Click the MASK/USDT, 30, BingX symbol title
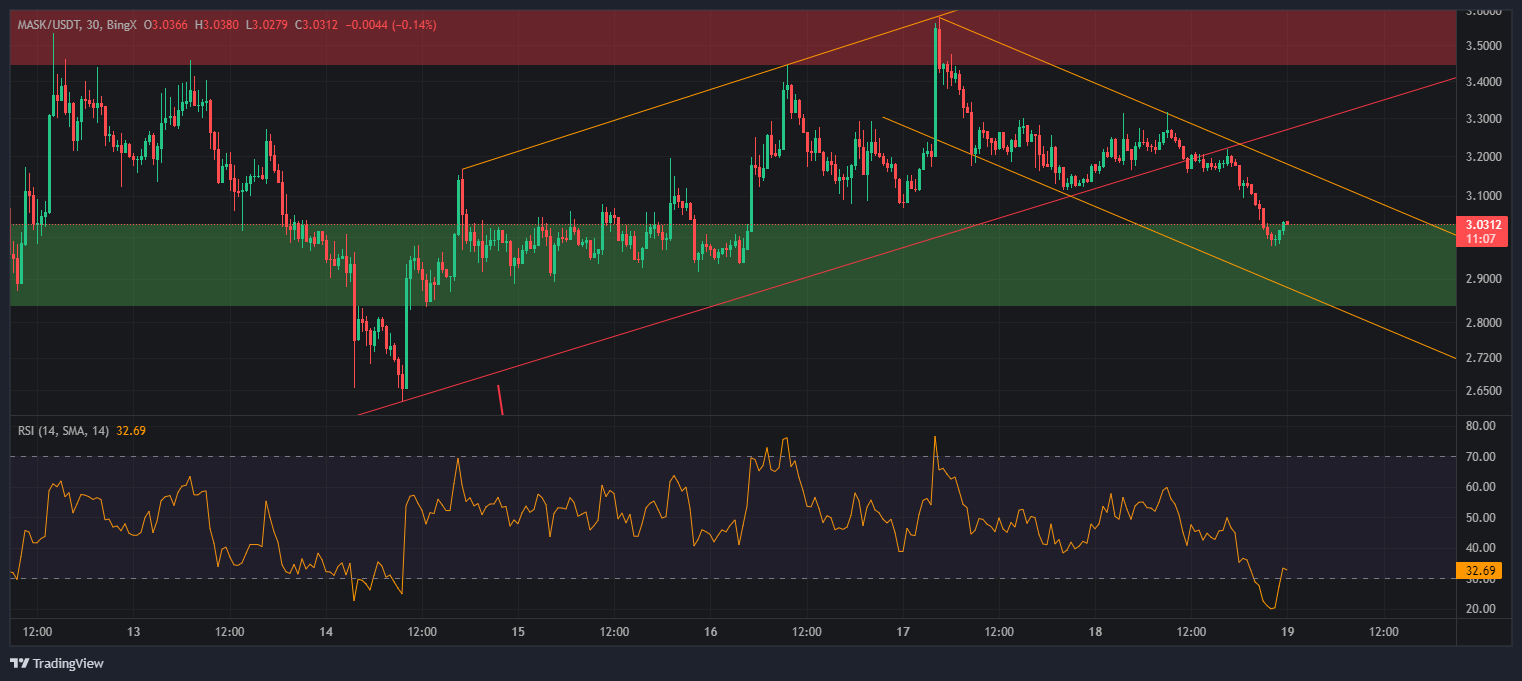The image size is (1522, 681). click(78, 24)
